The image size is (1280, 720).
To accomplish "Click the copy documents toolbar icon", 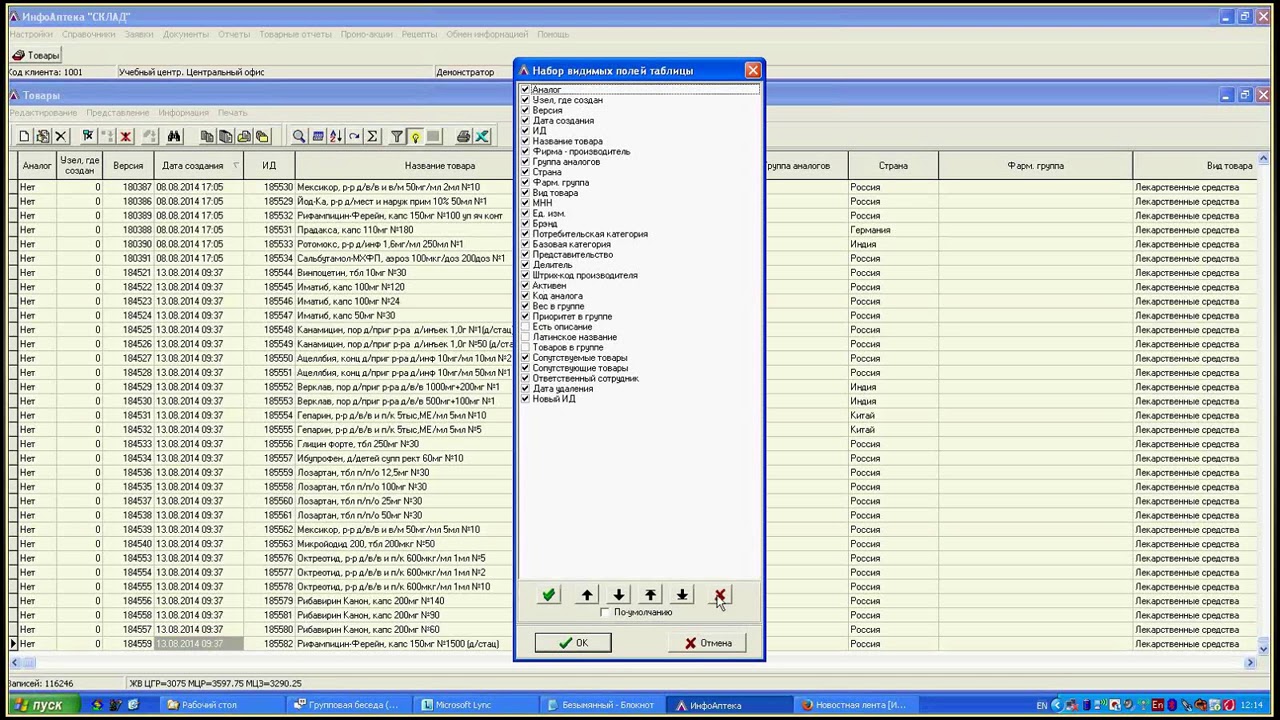I will (207, 136).
